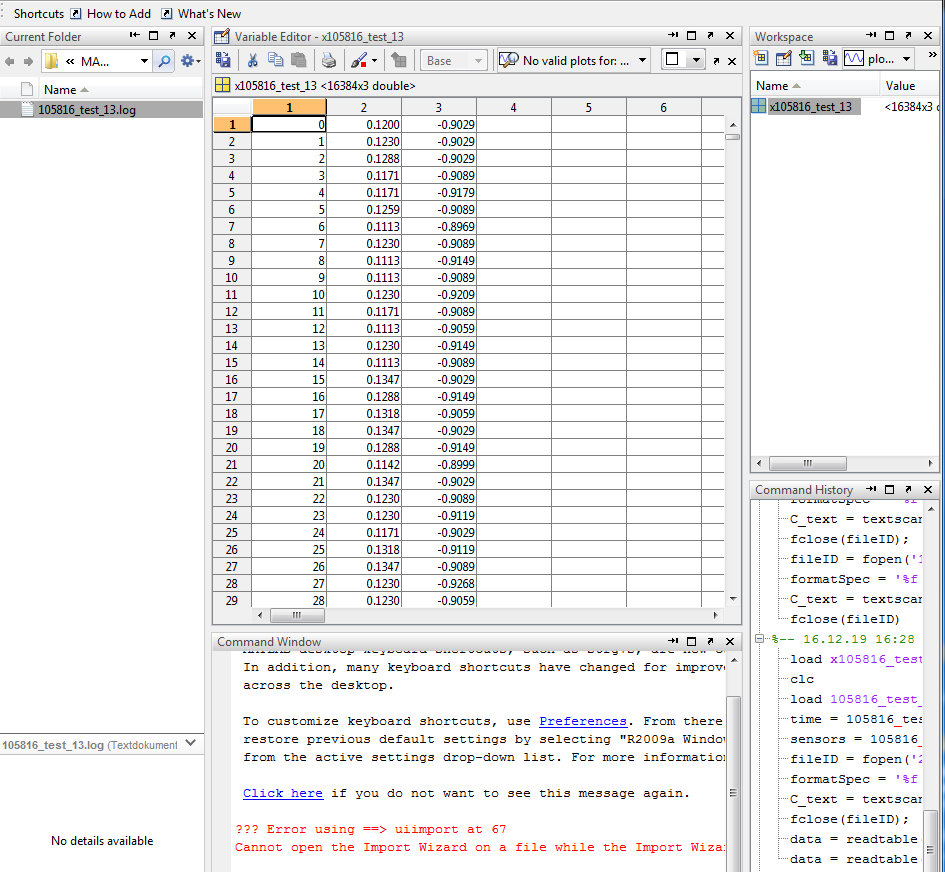Collapse the 16.12.19 16:28 history group
Screen dimensions: 945x872
pos(760,639)
